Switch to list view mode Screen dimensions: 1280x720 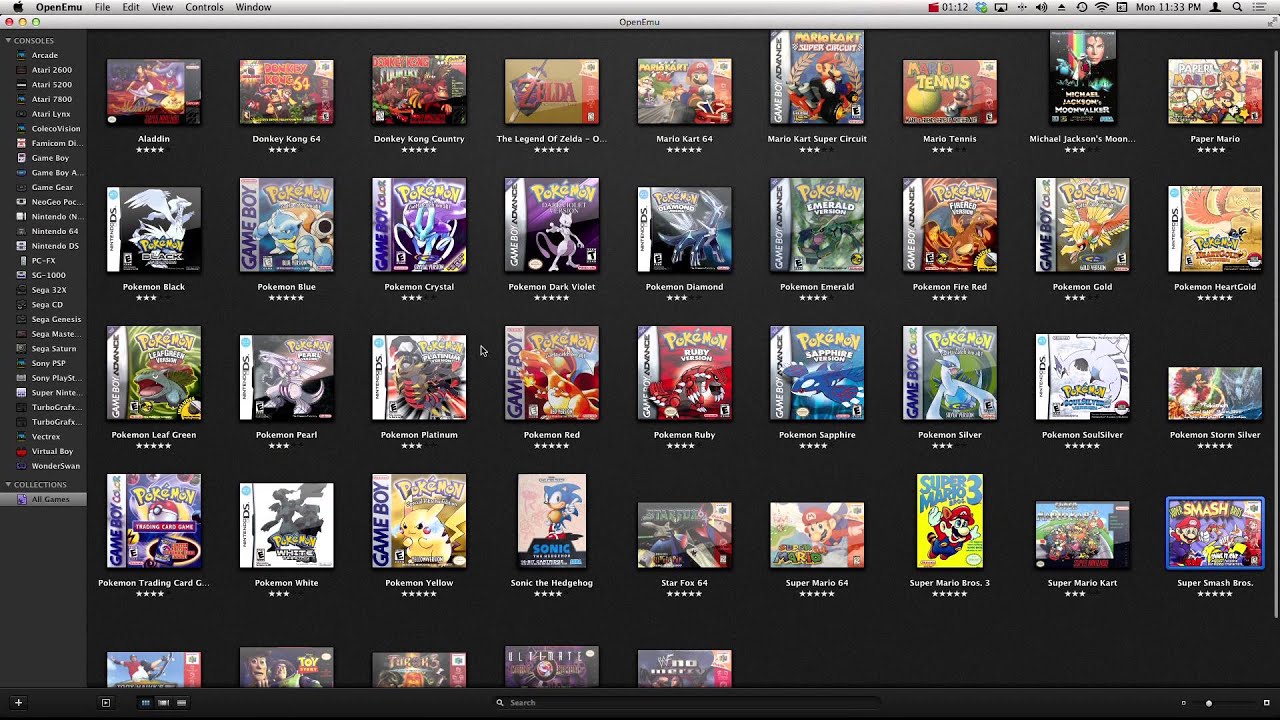pos(181,703)
